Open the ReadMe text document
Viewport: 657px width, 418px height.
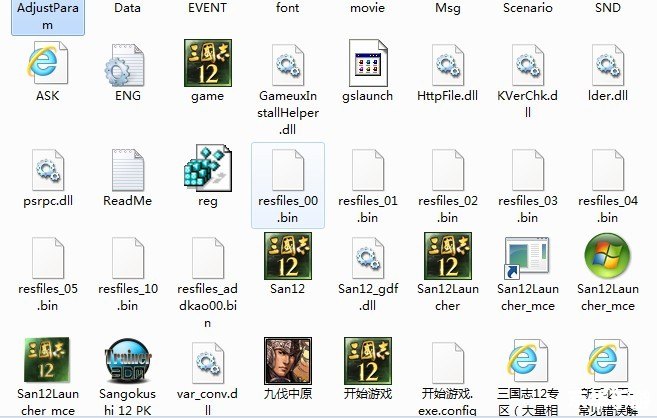pos(128,170)
